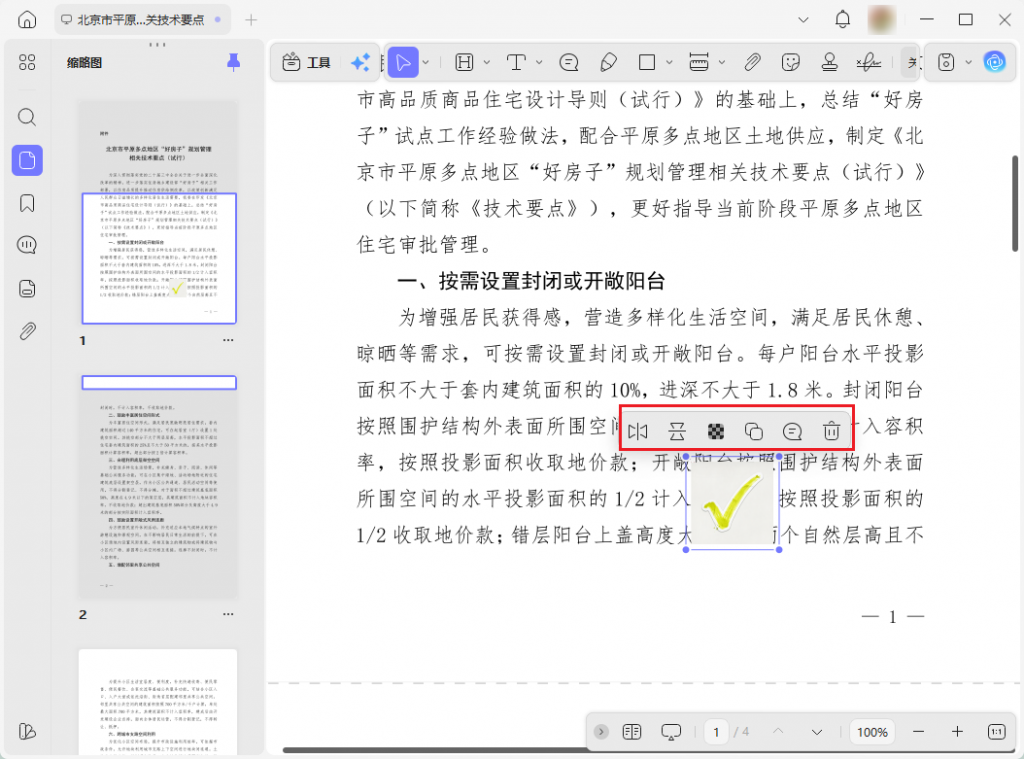Select the hand-free selection cursor tool

[404, 62]
